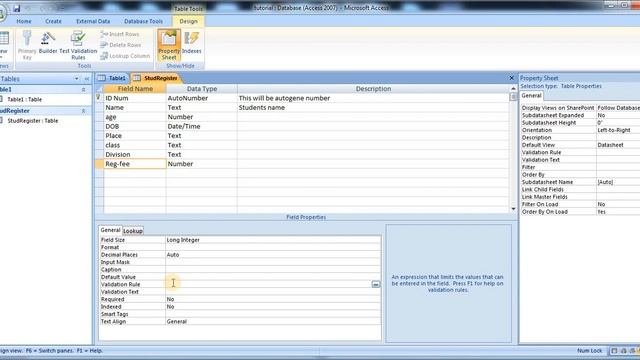
Task: Click the Validation Rule input box
Action: coord(268,284)
